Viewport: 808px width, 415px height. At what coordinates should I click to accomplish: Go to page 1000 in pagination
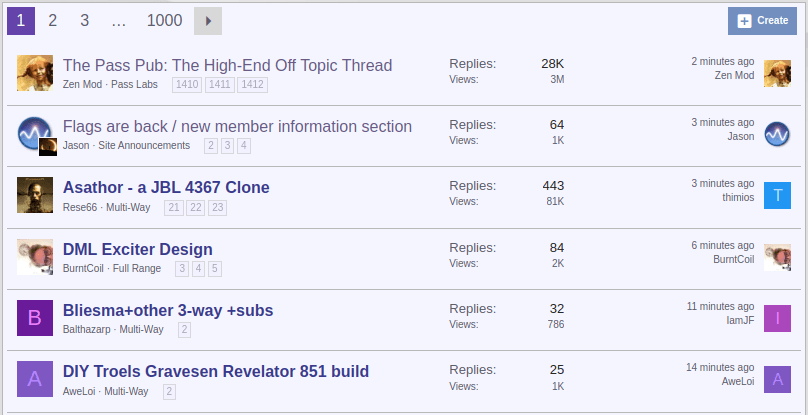(164, 21)
